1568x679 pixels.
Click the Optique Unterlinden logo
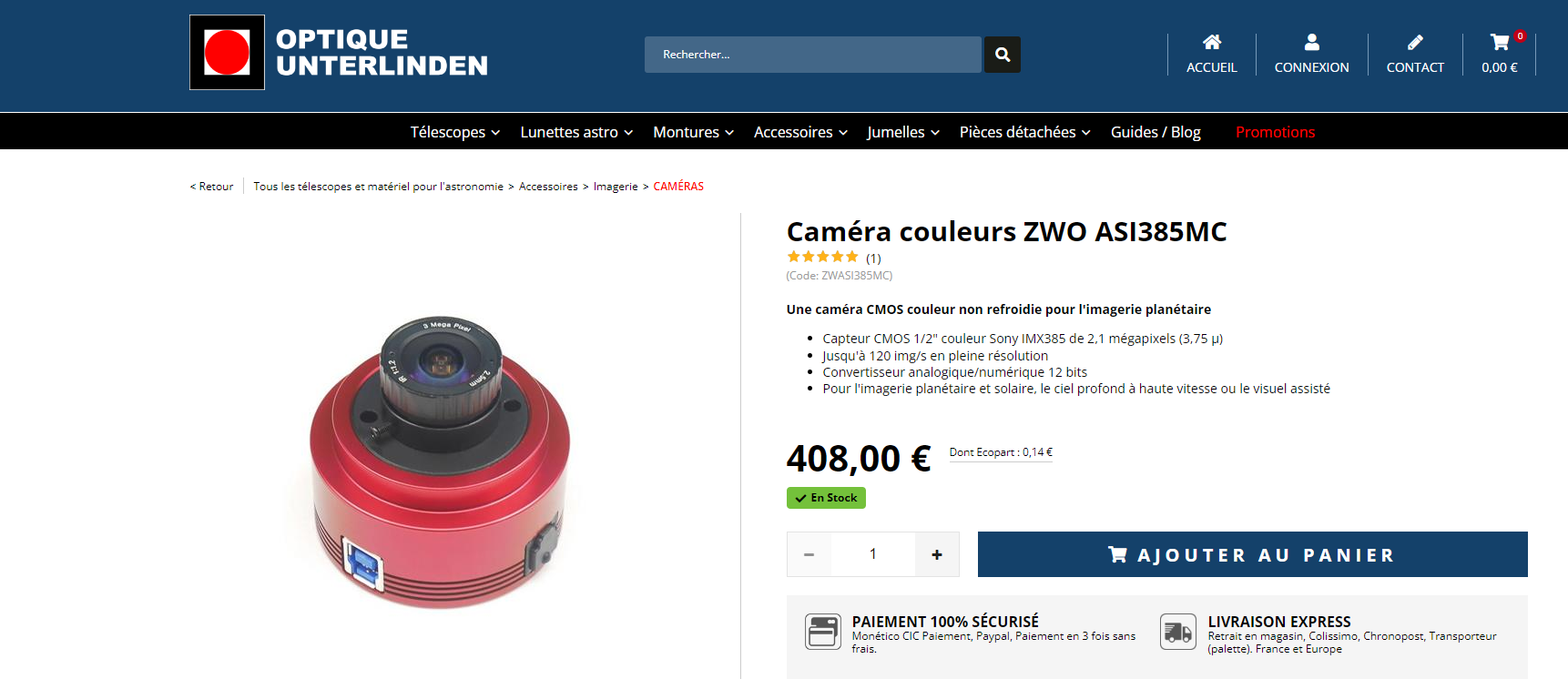pyautogui.click(x=339, y=52)
